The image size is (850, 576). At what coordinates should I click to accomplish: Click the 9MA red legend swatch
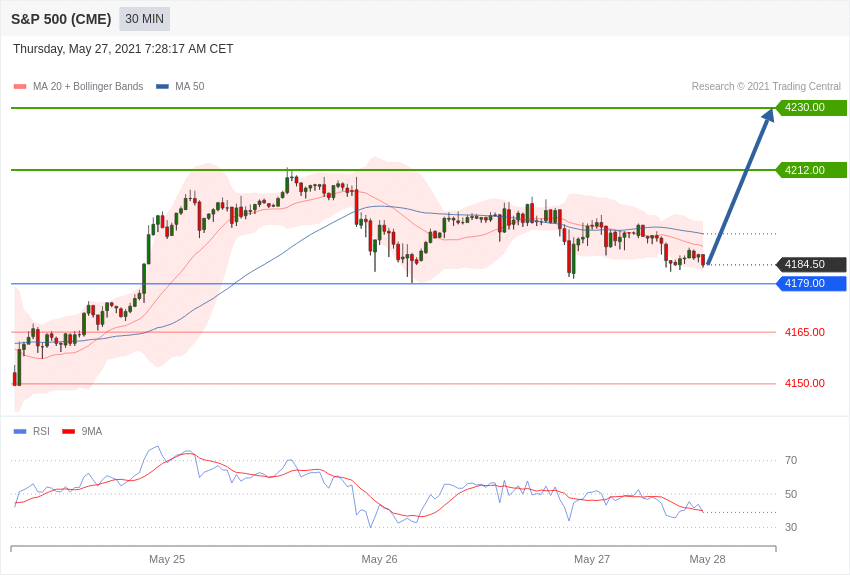point(69,431)
